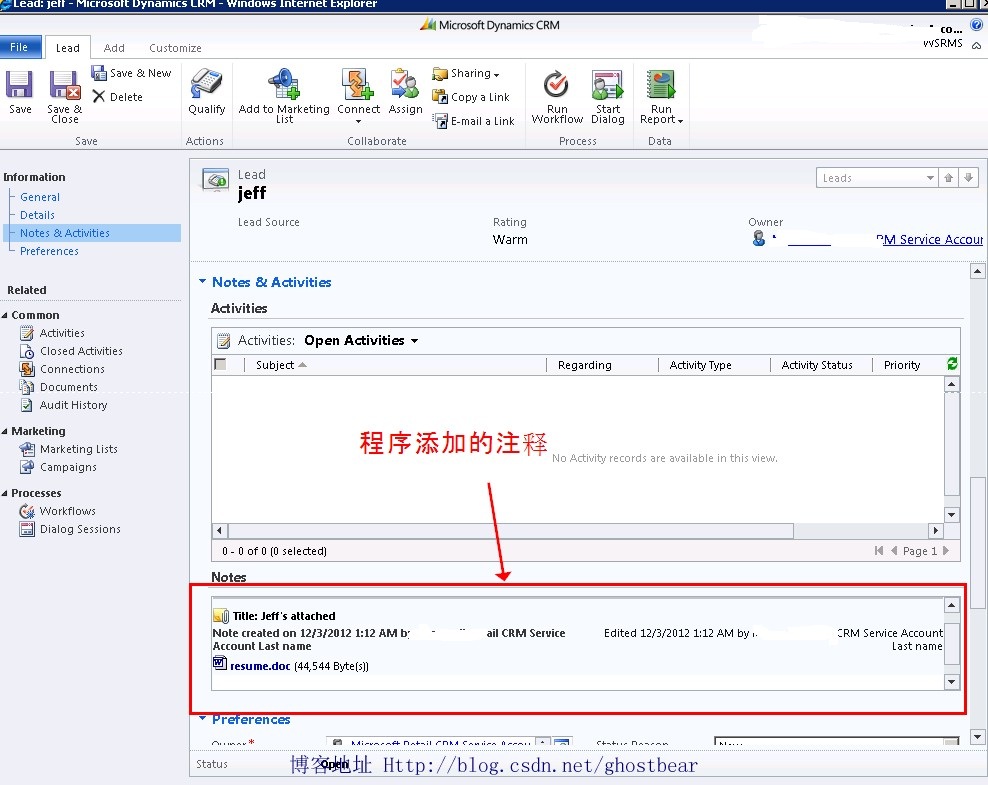
Task: Refresh the activities grid
Action: tap(952, 364)
